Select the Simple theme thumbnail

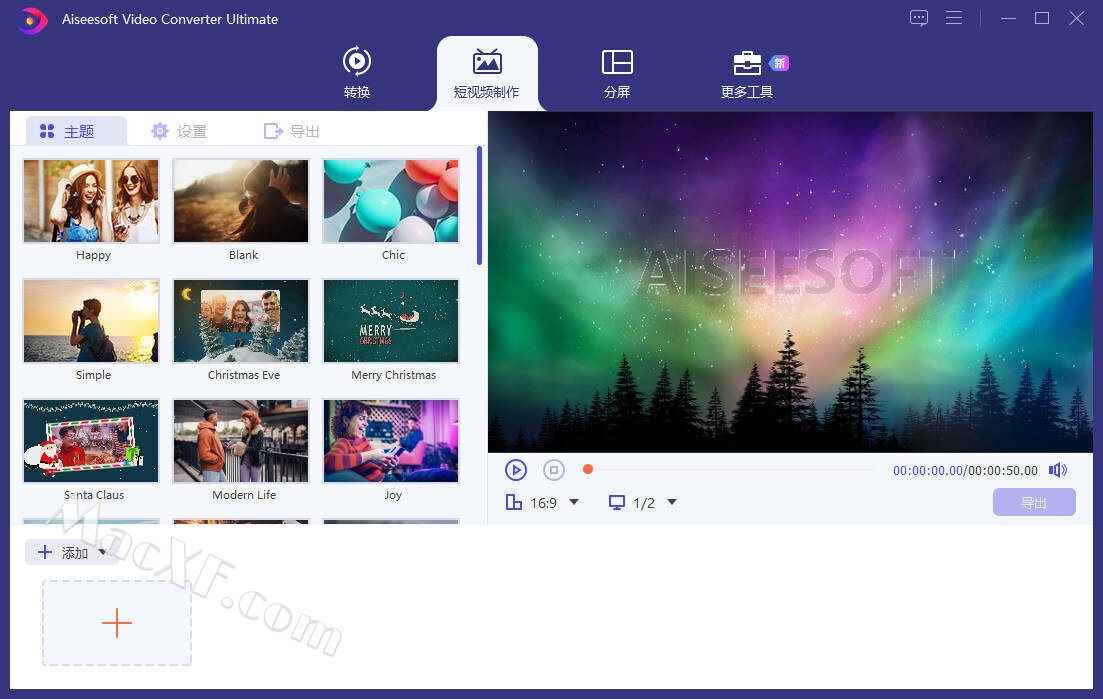click(91, 321)
